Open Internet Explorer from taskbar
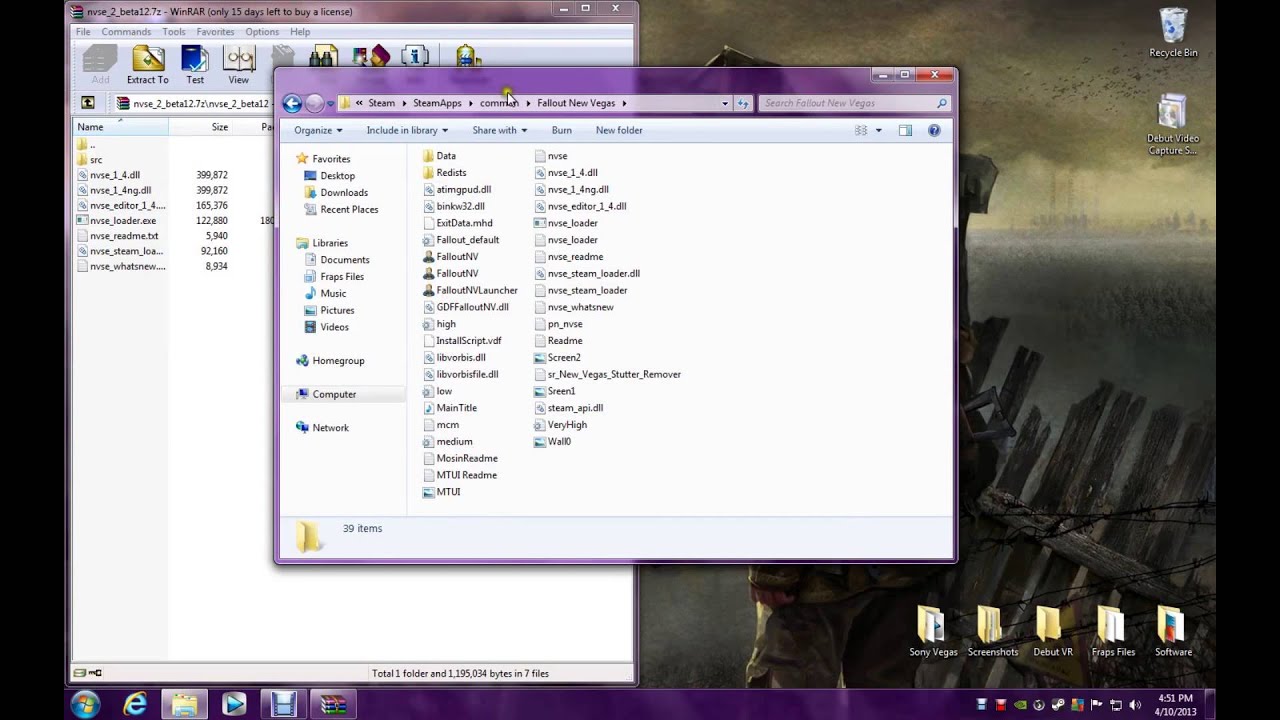The width and height of the screenshot is (1280, 720). tap(135, 704)
